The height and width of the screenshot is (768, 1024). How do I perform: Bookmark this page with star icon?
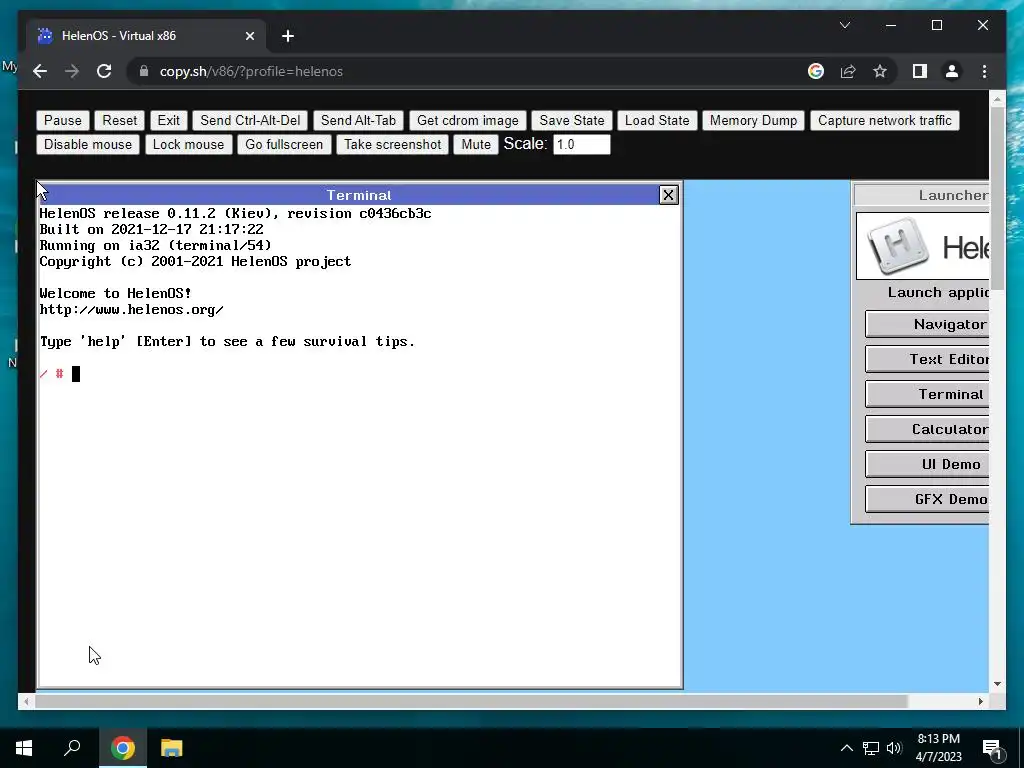coord(880,71)
